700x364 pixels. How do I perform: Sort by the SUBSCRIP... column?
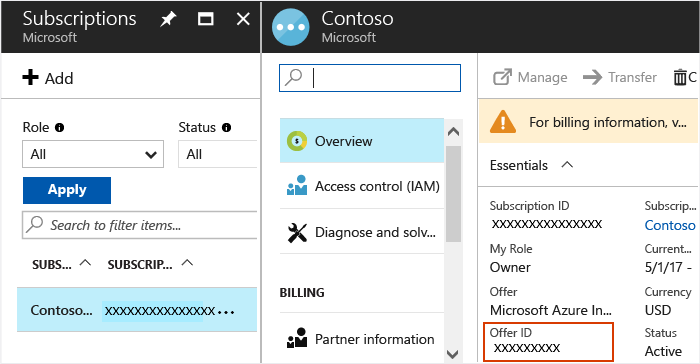point(150,264)
